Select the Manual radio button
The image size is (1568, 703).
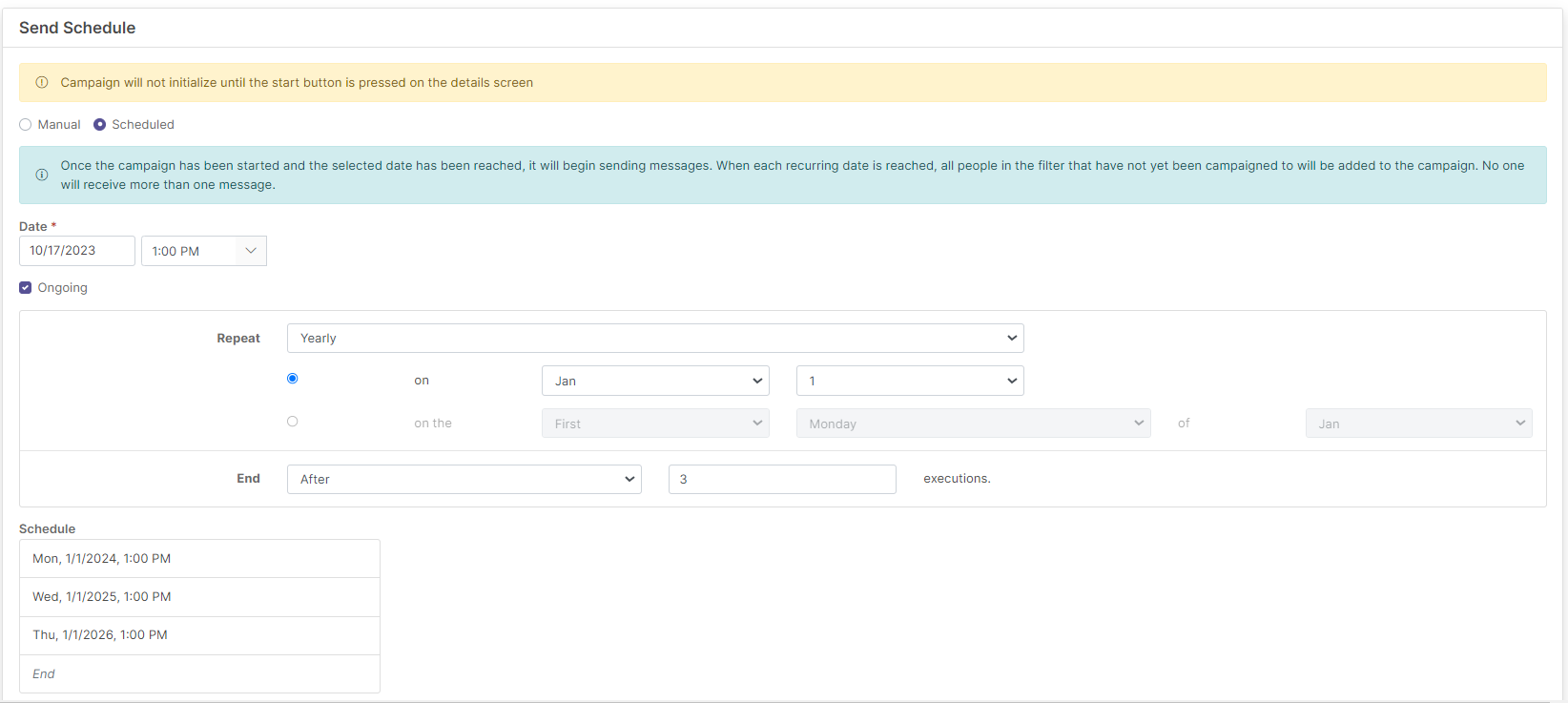pyautogui.click(x=26, y=125)
